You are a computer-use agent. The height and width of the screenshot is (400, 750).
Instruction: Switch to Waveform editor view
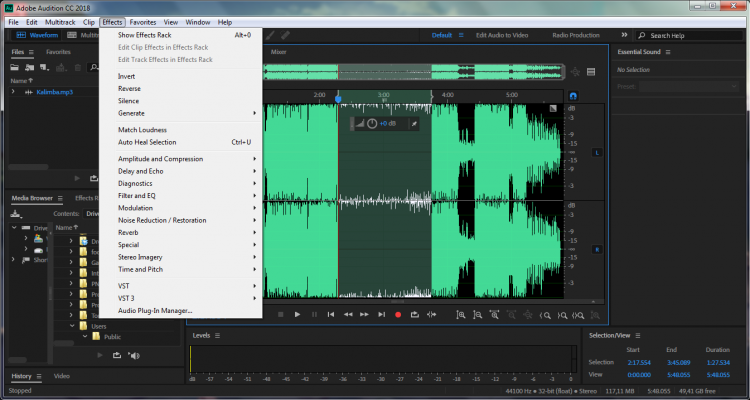click(38, 35)
